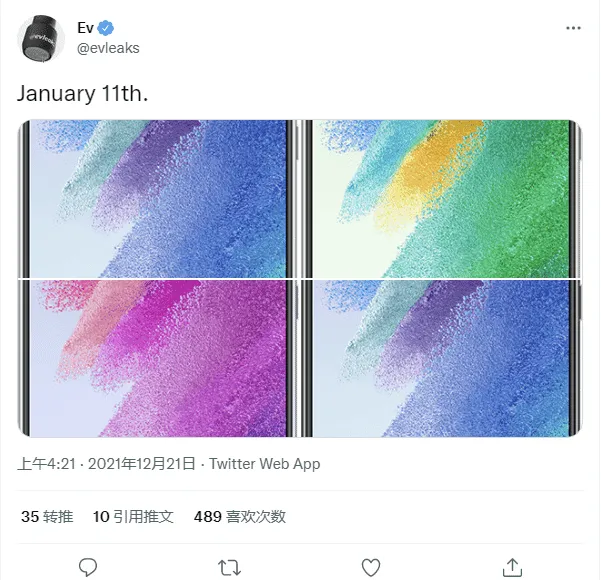Click the date 2021年12月21日
Image resolution: width=601 pixels, height=580 pixels.
(143, 464)
